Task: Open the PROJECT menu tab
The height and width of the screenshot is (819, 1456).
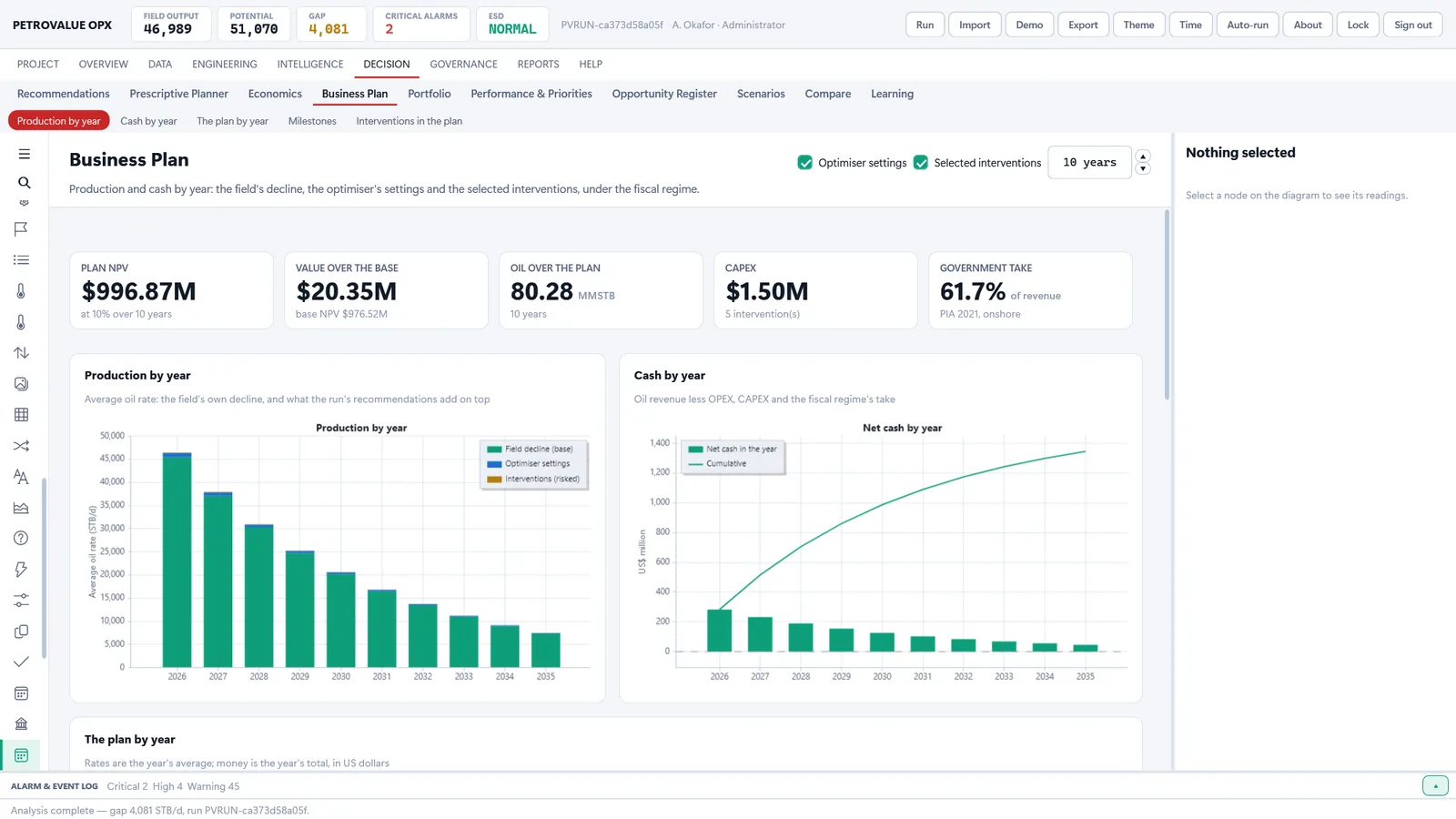Action: point(38,65)
